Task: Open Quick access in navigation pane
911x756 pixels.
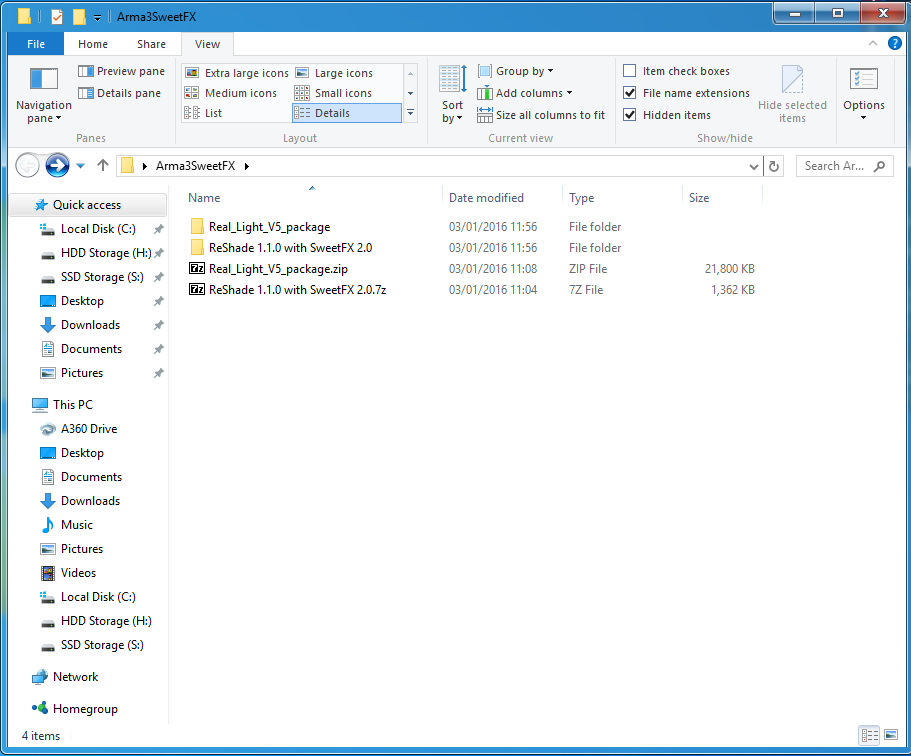Action: [87, 205]
